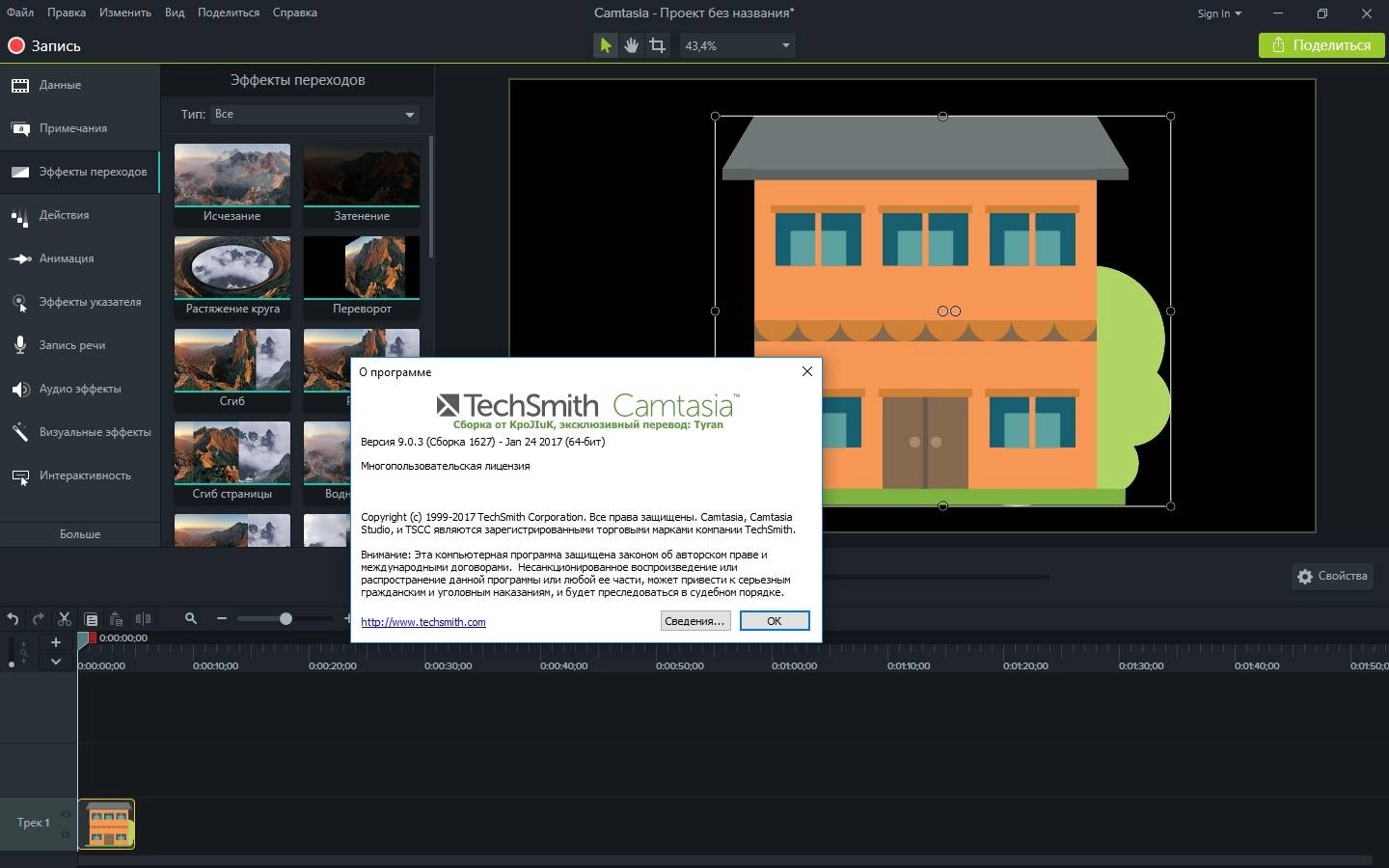Screen dimensions: 1389x868
Task: Click the timeline zoom slider handle
Action: [x=286, y=618]
